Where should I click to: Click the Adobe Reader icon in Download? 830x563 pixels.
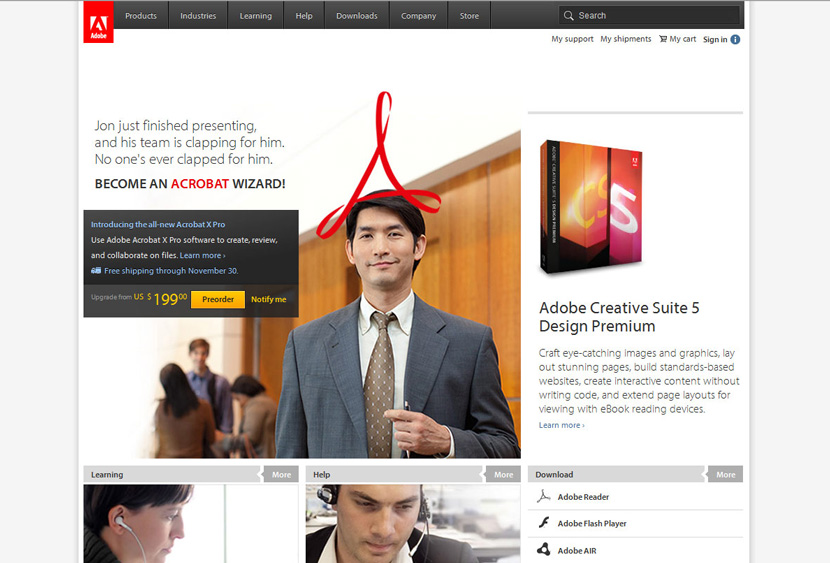(x=544, y=496)
